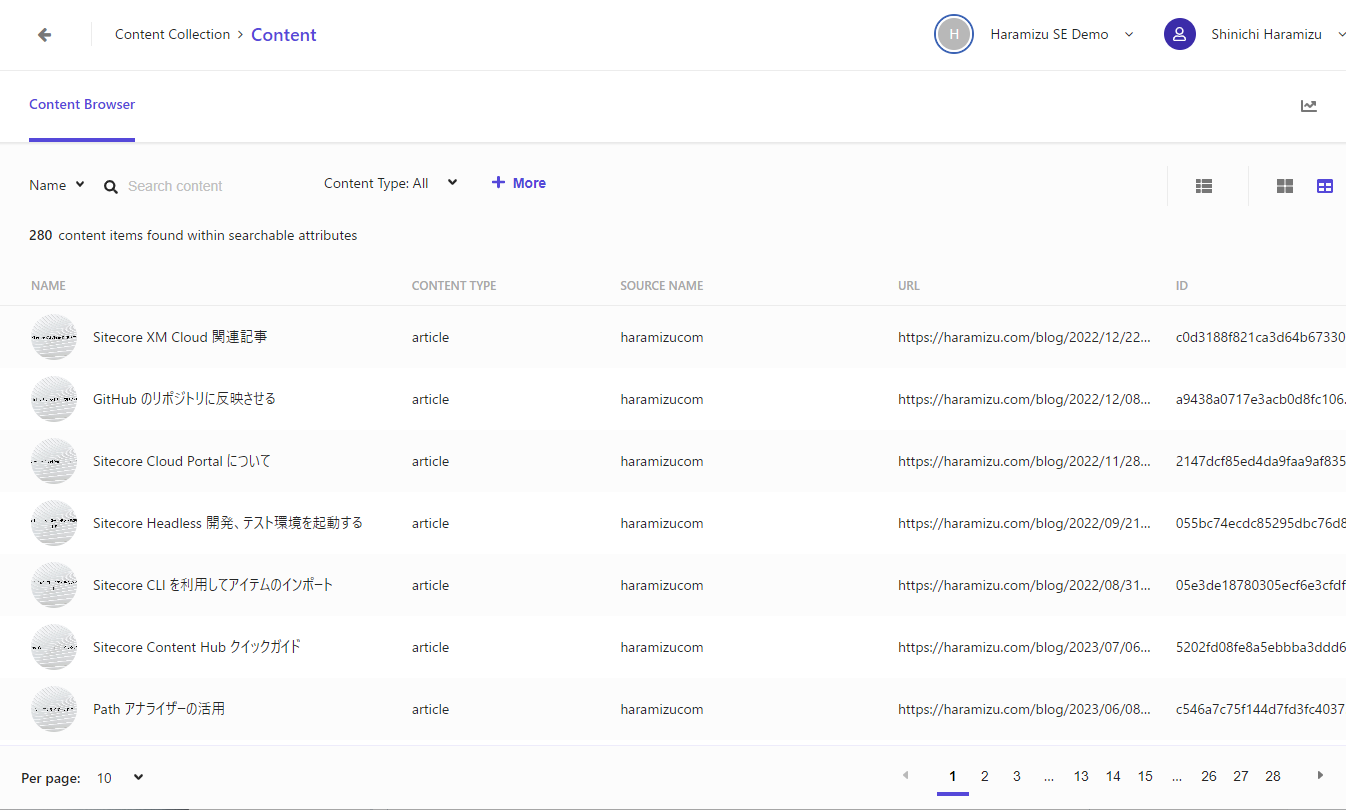Image resolution: width=1346 pixels, height=810 pixels.
Task: Select the Content Browser tab
Action: [82, 105]
